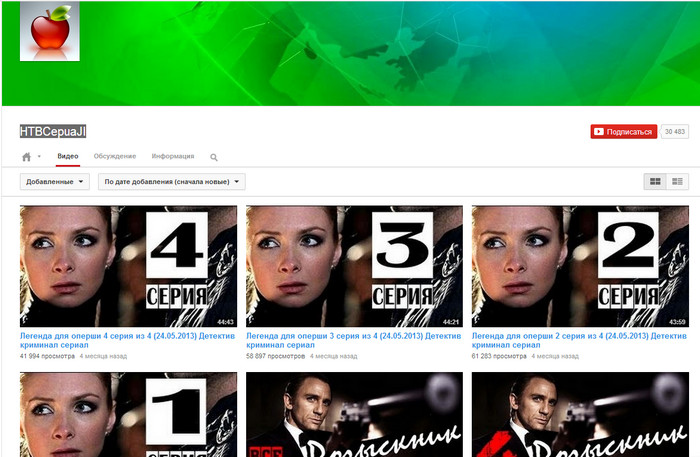The image size is (700, 457).
Task: Click the 44:21 duration badge
Action: click(451, 322)
